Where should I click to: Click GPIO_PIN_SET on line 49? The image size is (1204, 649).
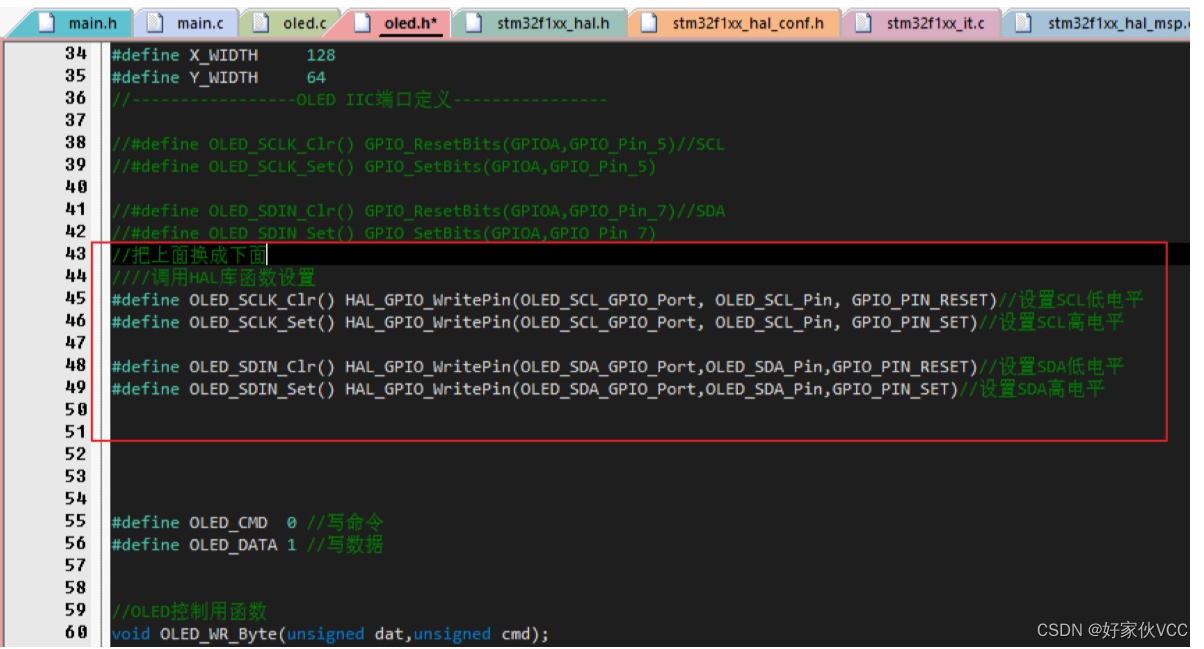(891, 388)
